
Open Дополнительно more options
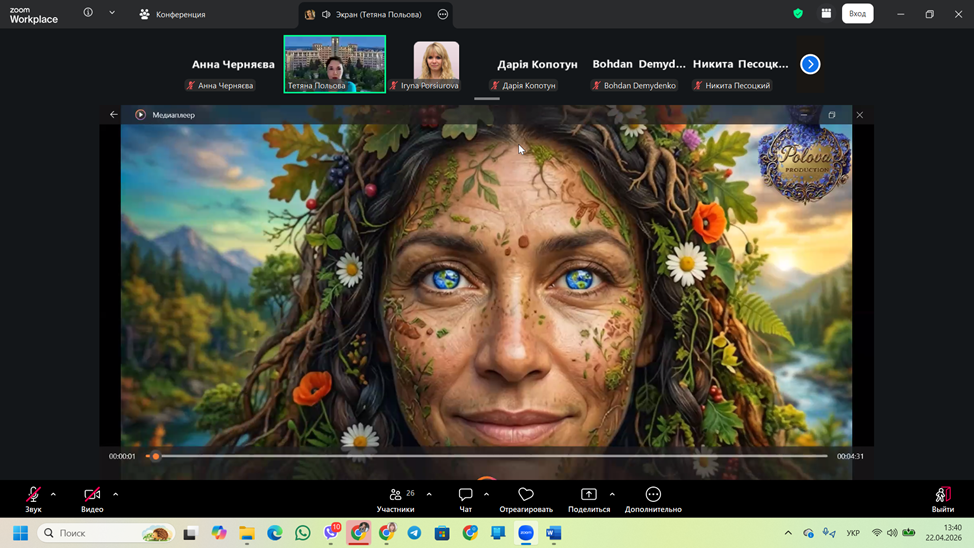pos(653,500)
